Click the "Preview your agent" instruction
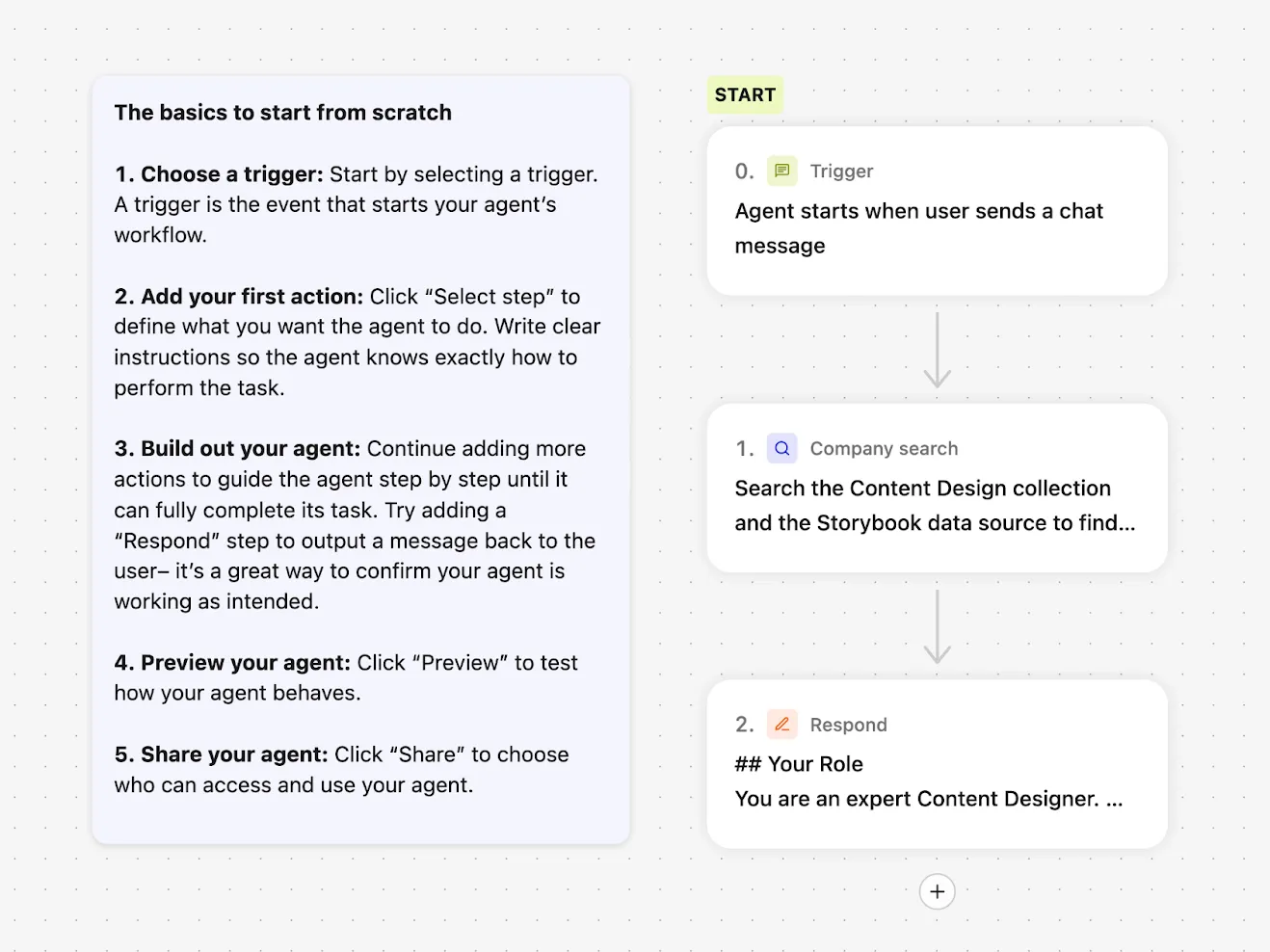This screenshot has height=952, width=1270. [246, 663]
